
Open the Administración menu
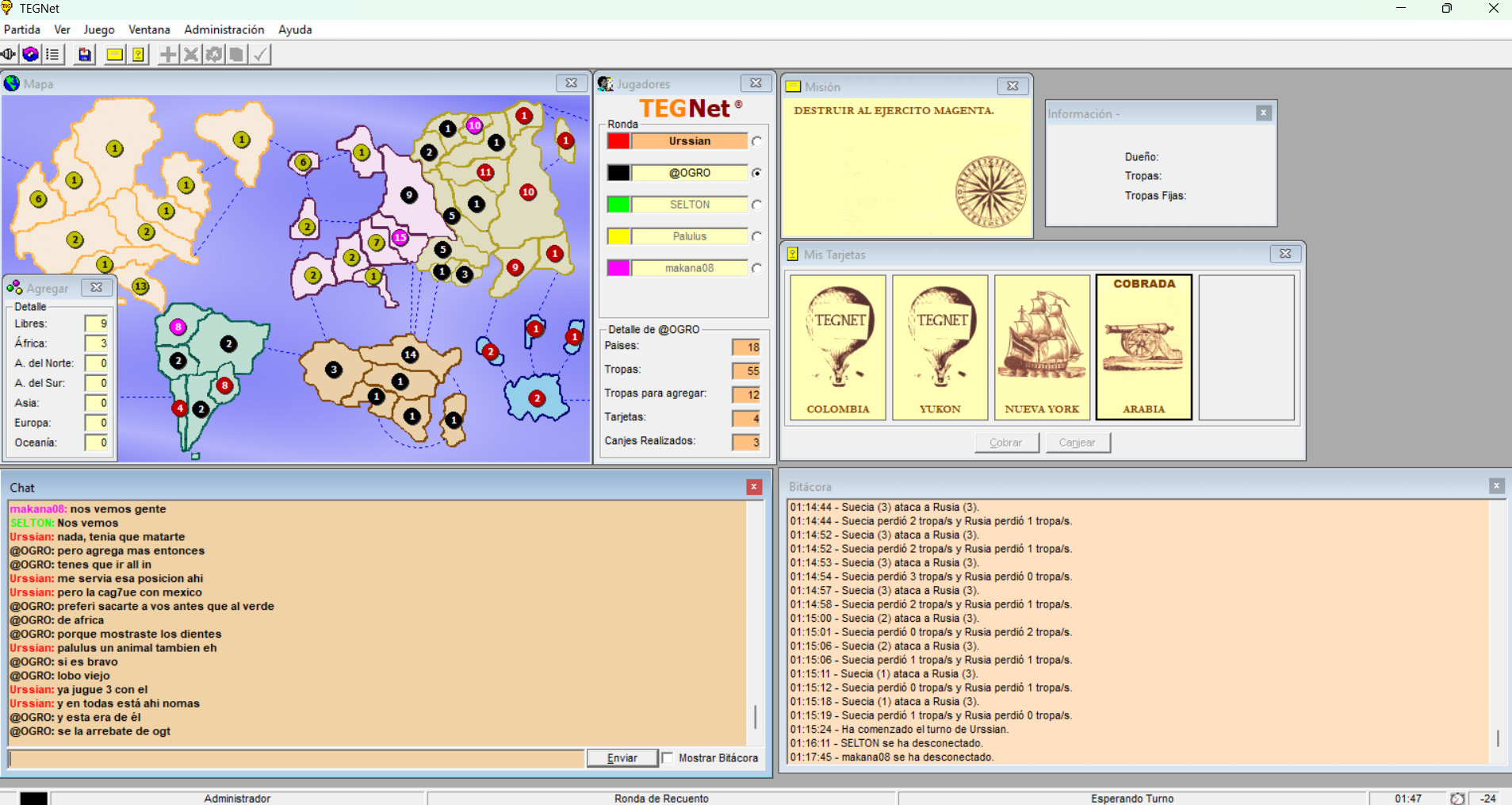click(x=224, y=29)
